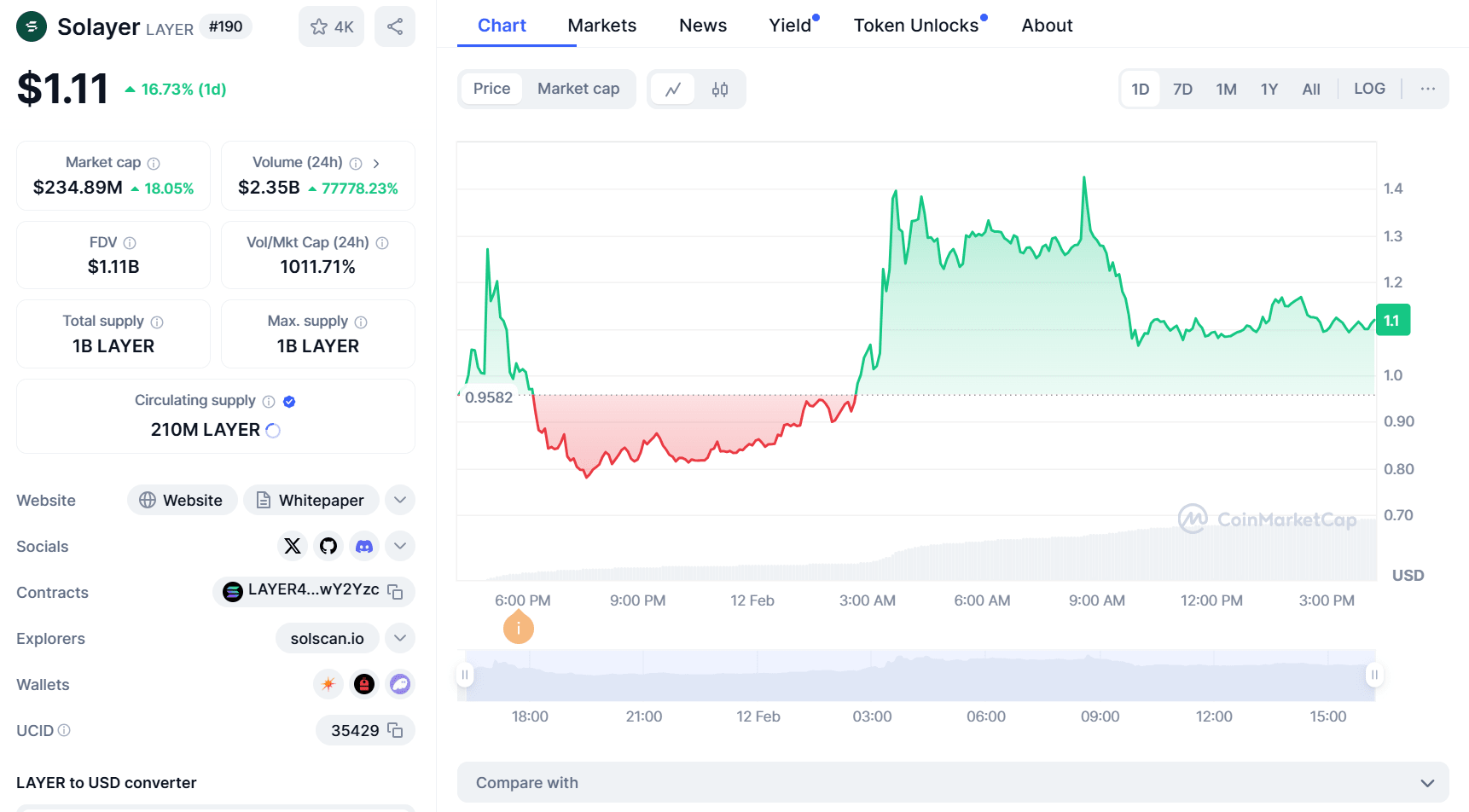Open the X (Twitter) social link
The width and height of the screenshot is (1469, 812).
point(293,546)
